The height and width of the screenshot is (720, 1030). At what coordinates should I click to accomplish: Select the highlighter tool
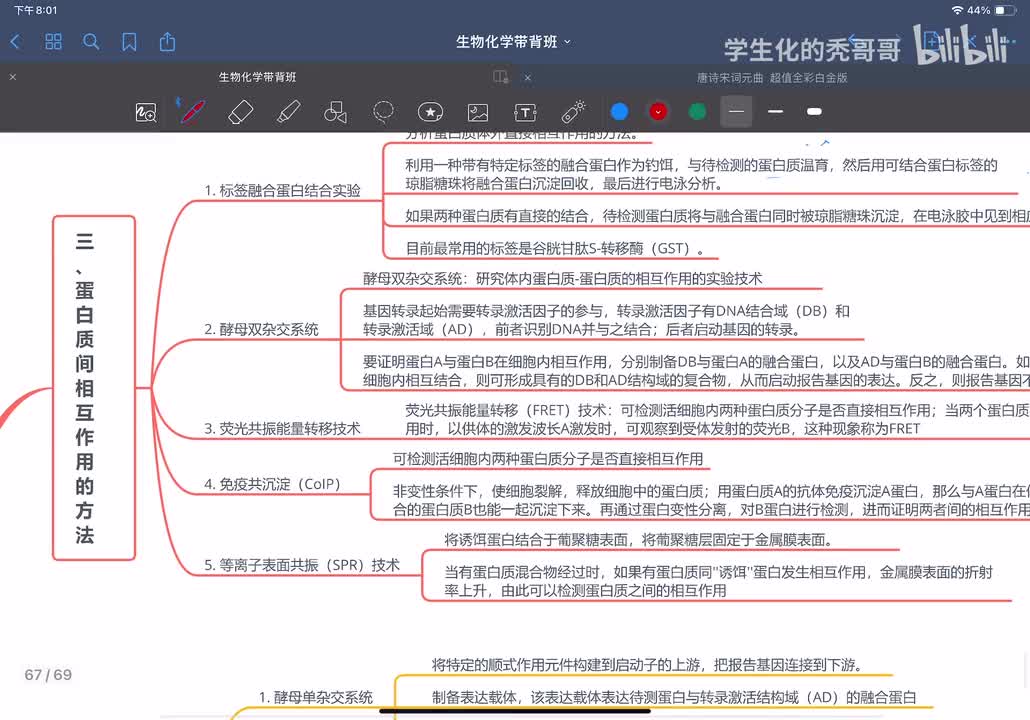pyautogui.click(x=288, y=112)
